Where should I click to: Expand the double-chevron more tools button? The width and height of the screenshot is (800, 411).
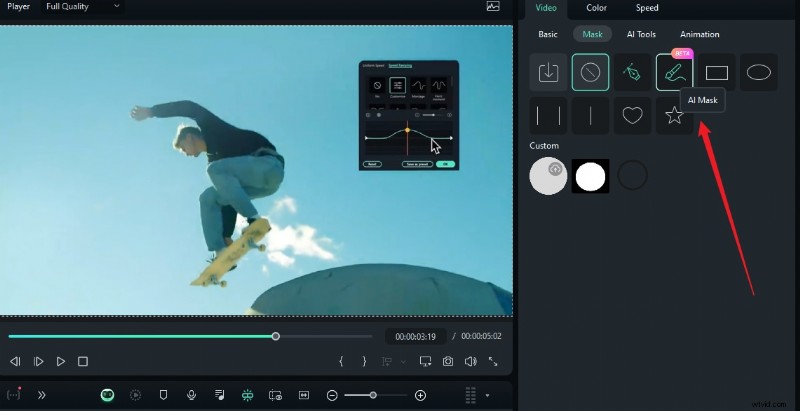pos(42,395)
